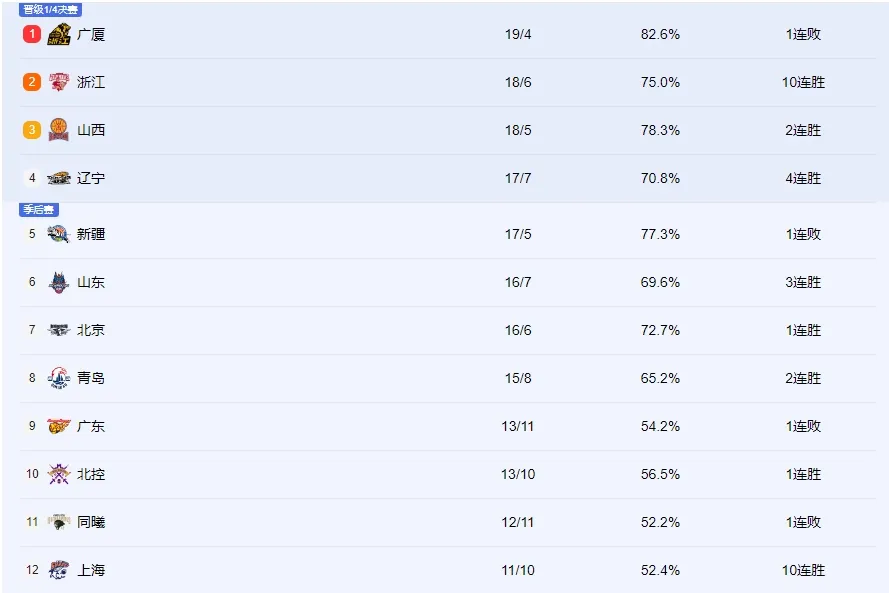Select the 季后赛 label
889x593 pixels.
pyautogui.click(x=39, y=210)
